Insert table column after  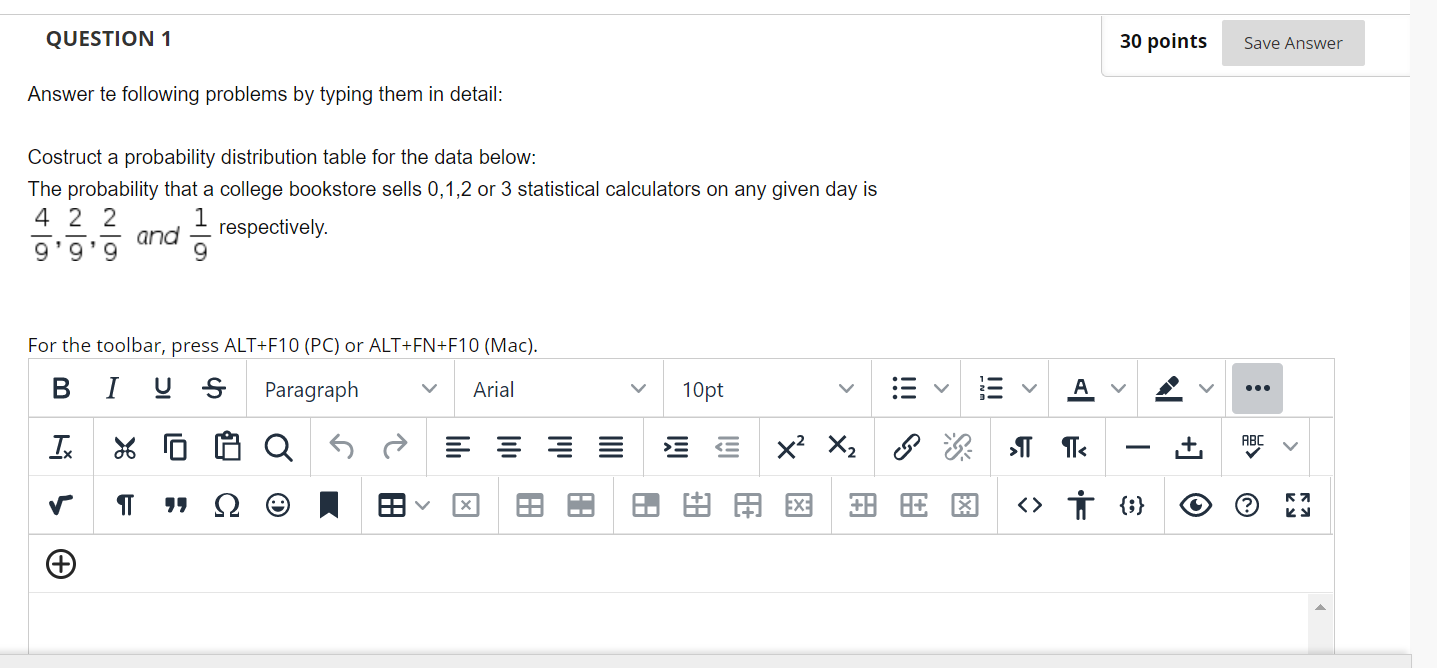click(x=913, y=507)
